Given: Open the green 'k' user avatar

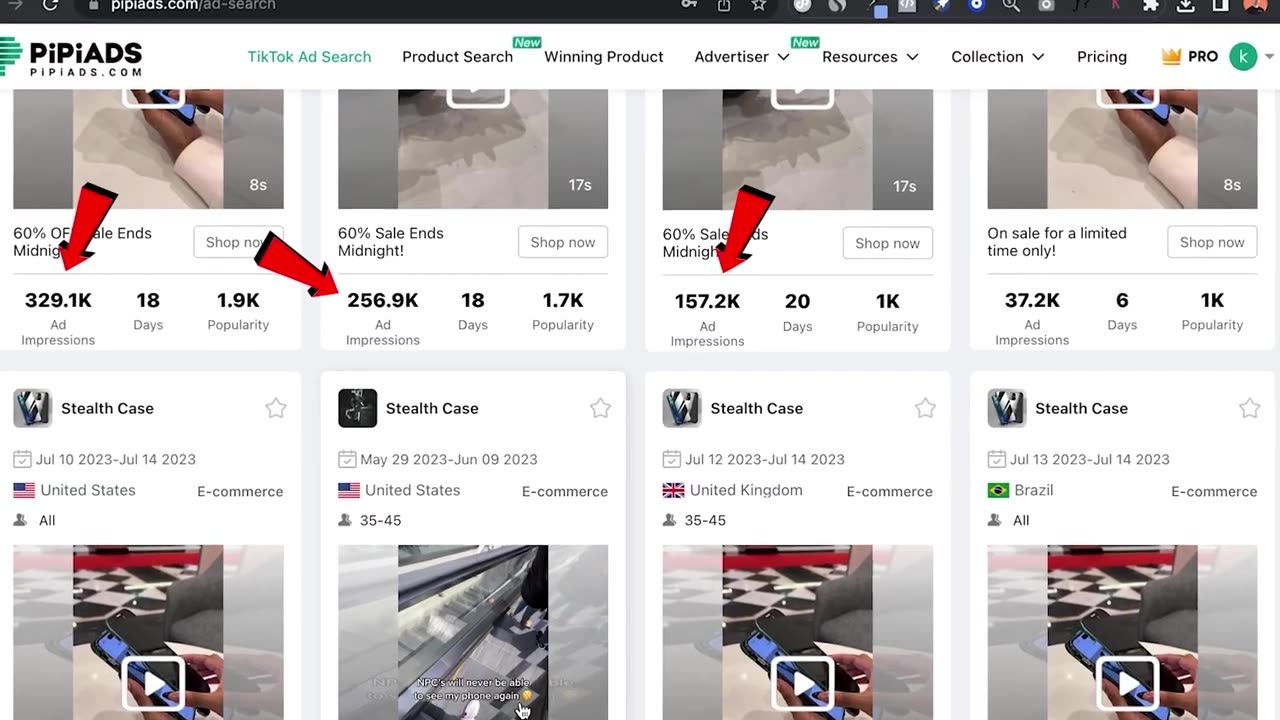Looking at the screenshot, I should click(x=1243, y=56).
